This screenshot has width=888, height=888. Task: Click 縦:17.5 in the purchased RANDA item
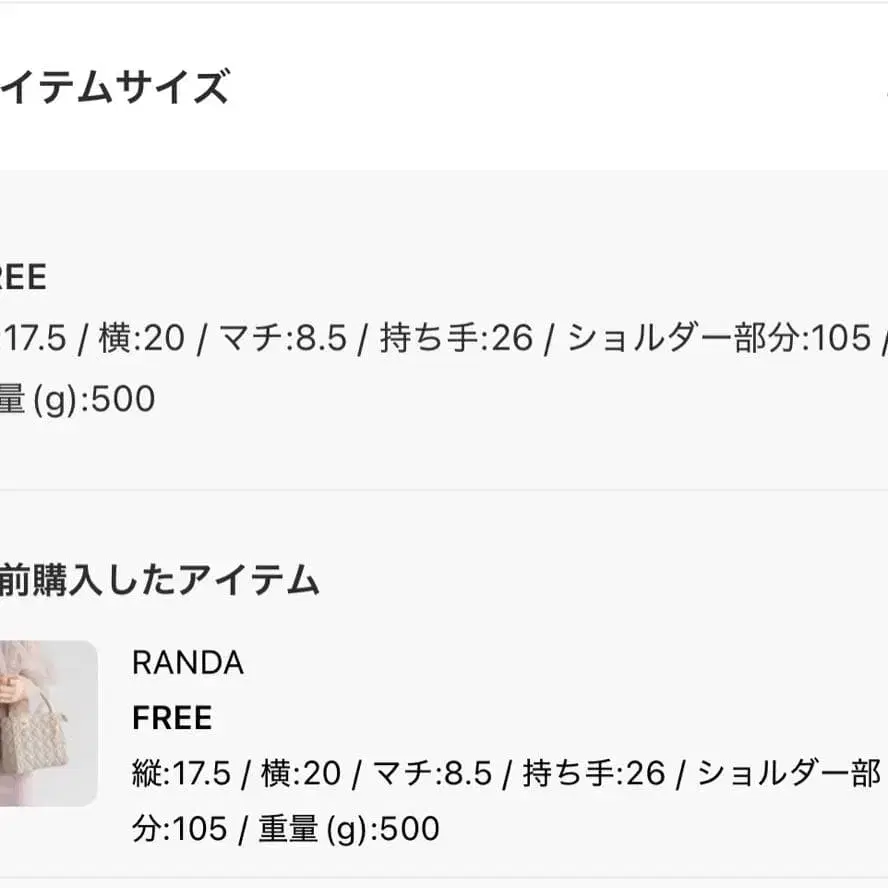pos(181,773)
